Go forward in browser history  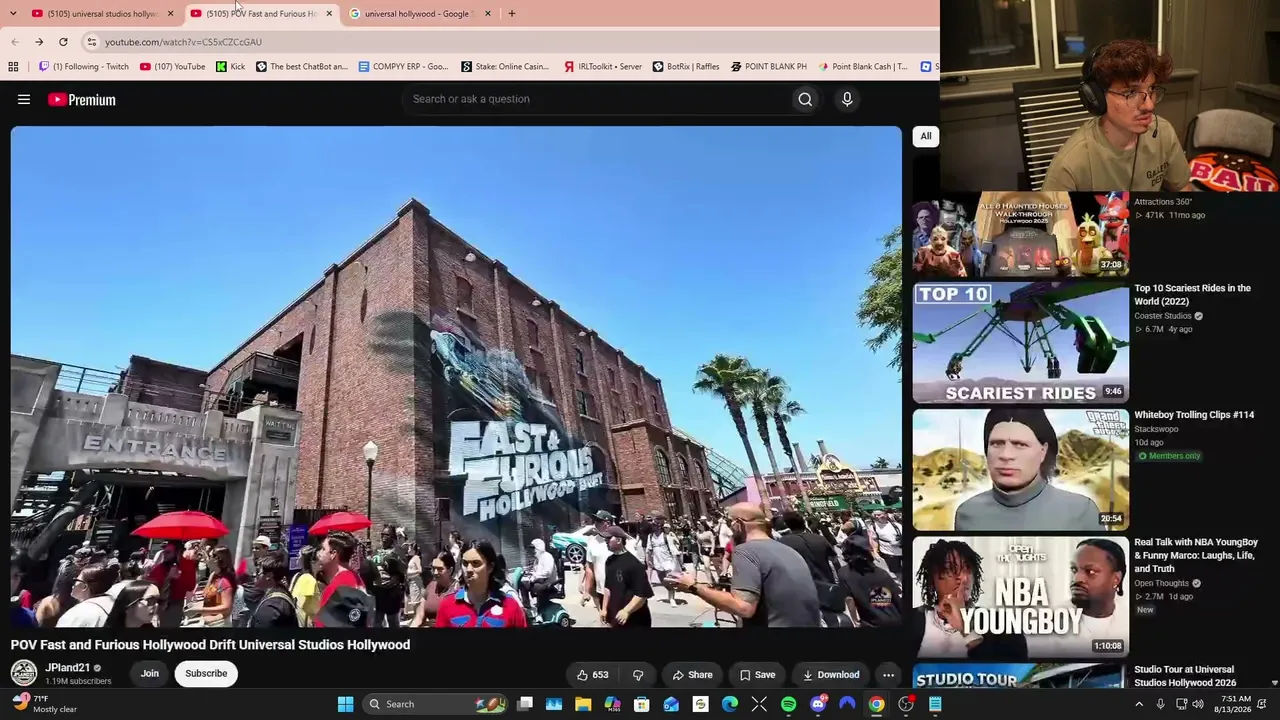tap(39, 42)
